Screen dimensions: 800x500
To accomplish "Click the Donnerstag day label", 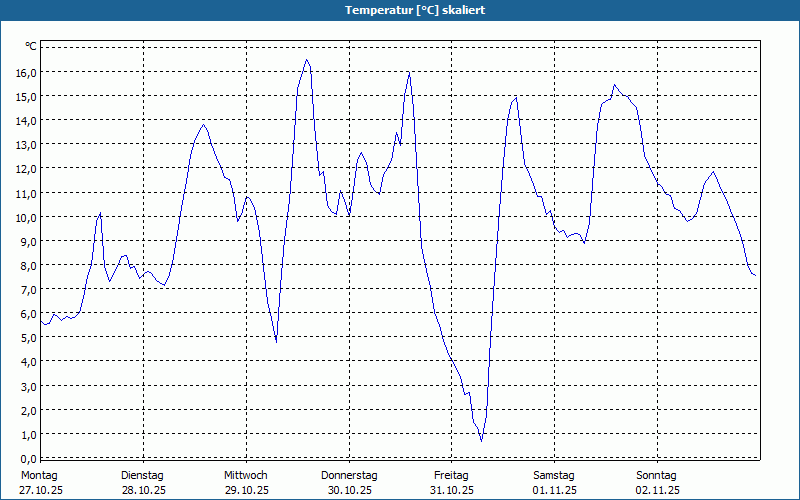I will [x=349, y=476].
